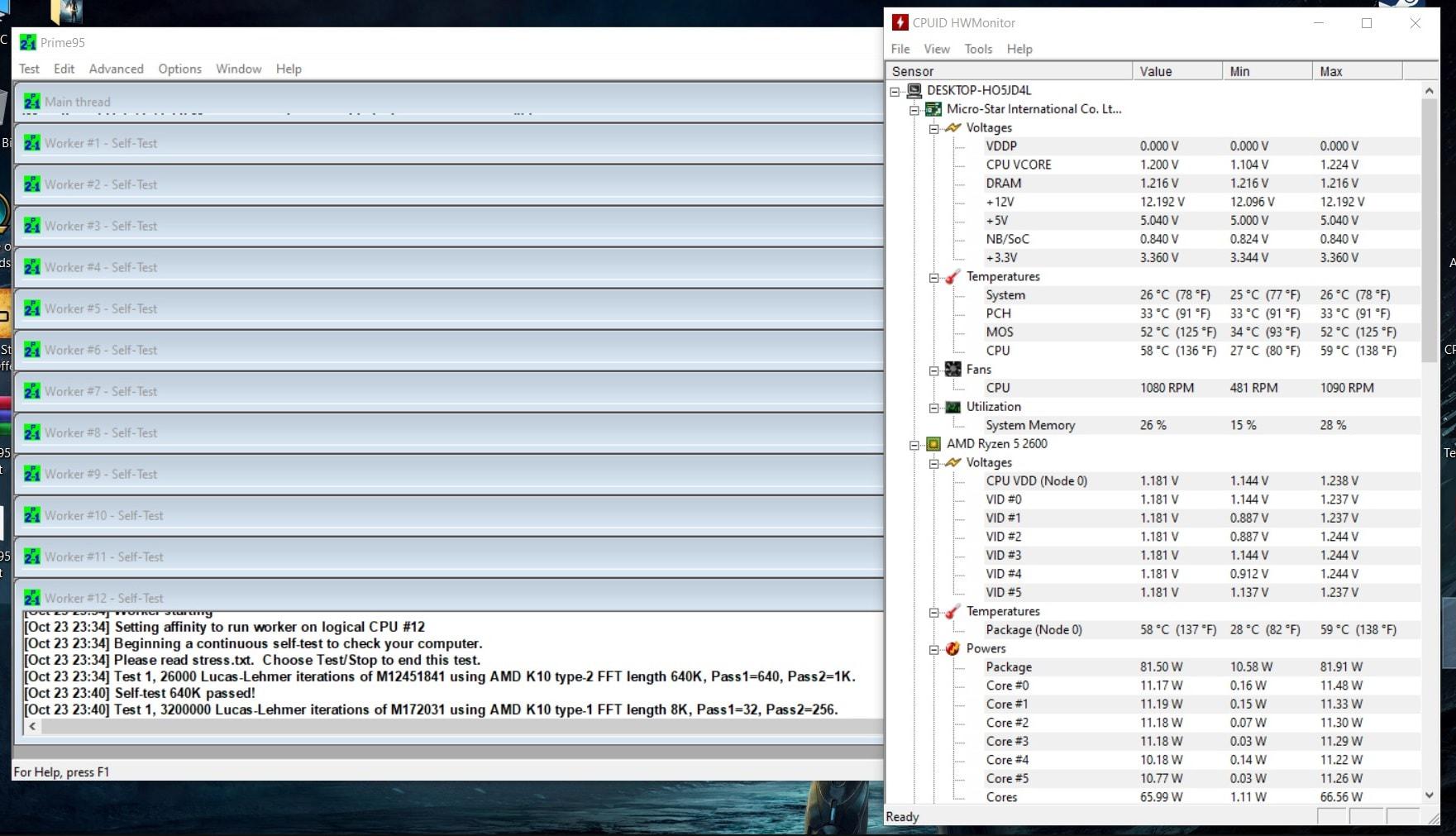The height and width of the screenshot is (836, 1456).
Task: Click the Prime95 title bar icon
Action: [x=28, y=42]
